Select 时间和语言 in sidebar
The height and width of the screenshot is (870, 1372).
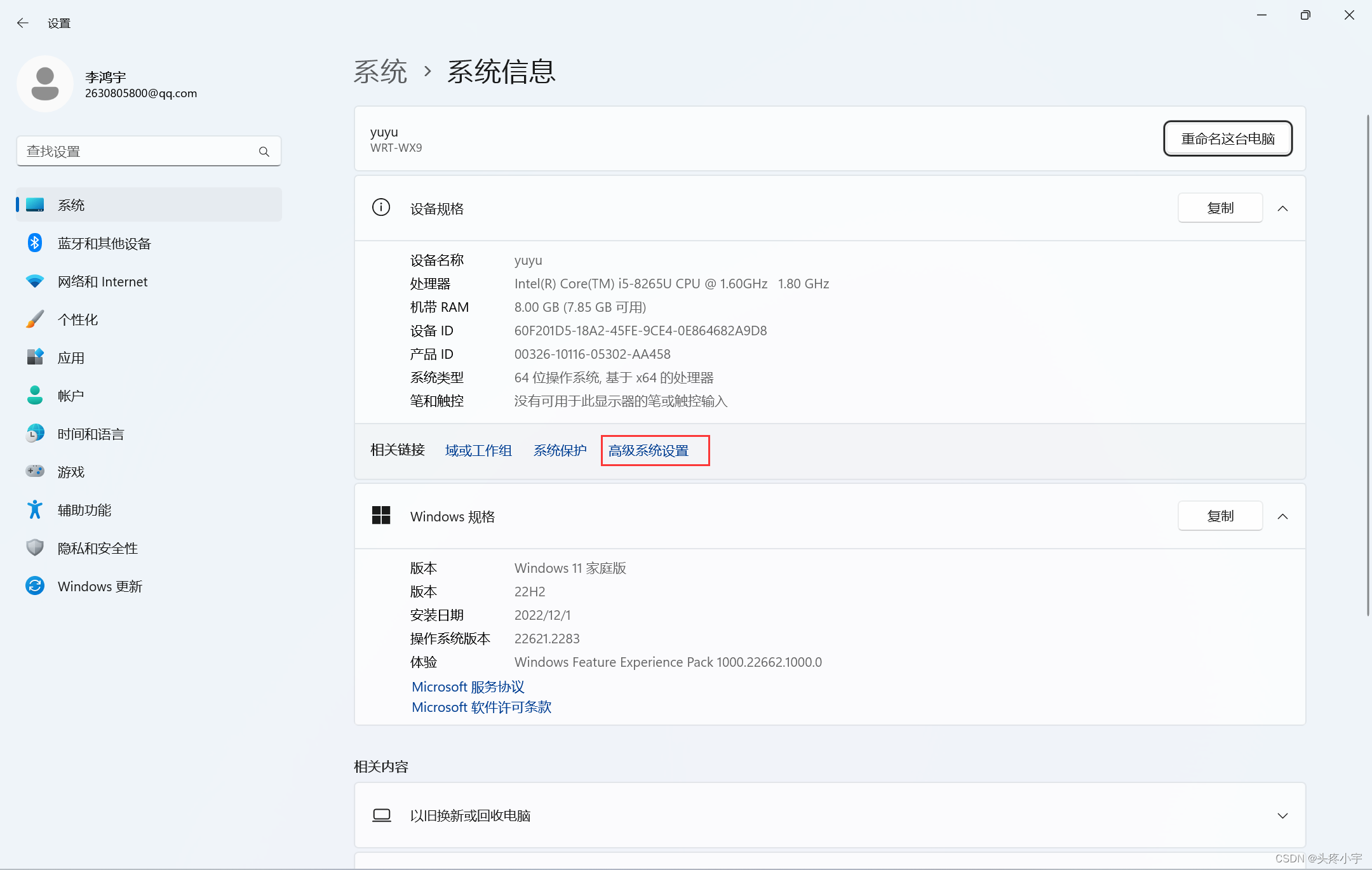pos(90,434)
